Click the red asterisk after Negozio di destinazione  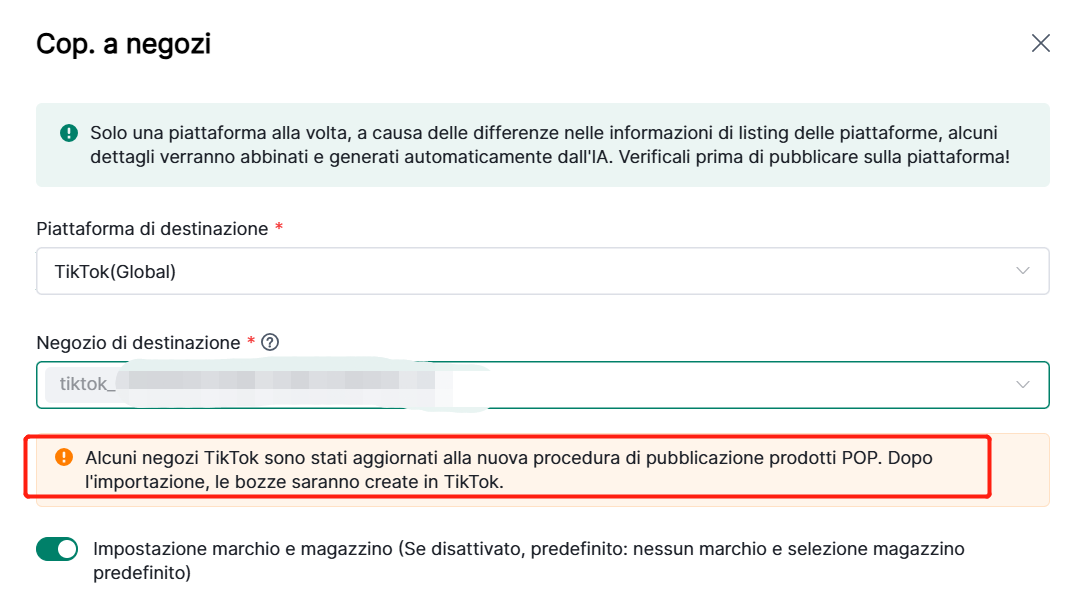(x=251, y=343)
